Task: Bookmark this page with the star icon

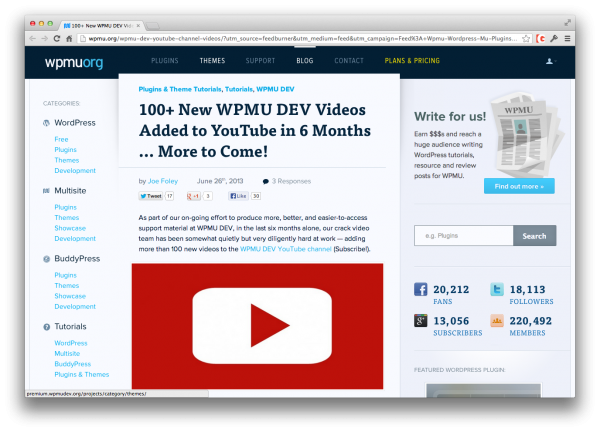Action: point(526,39)
